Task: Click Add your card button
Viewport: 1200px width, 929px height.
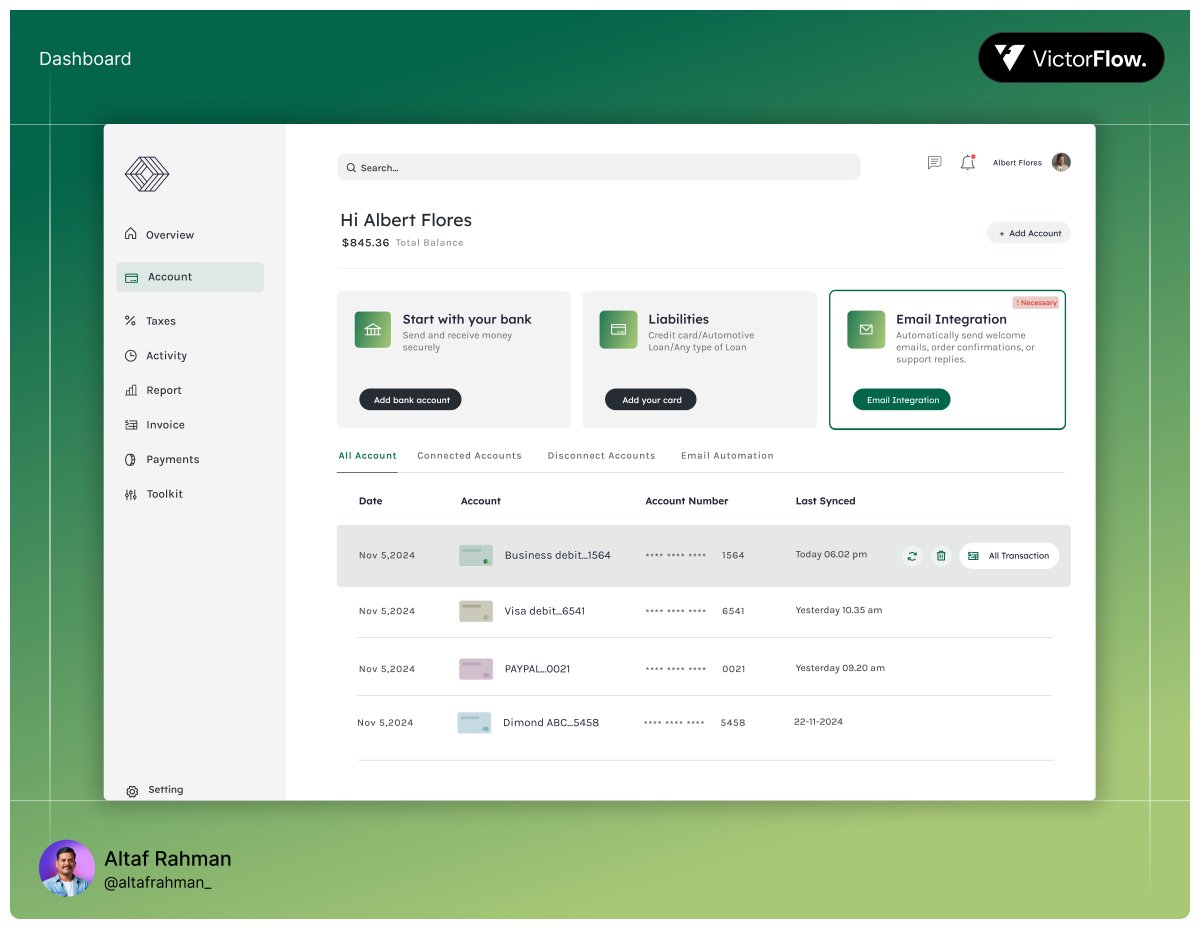Action: [x=651, y=400]
